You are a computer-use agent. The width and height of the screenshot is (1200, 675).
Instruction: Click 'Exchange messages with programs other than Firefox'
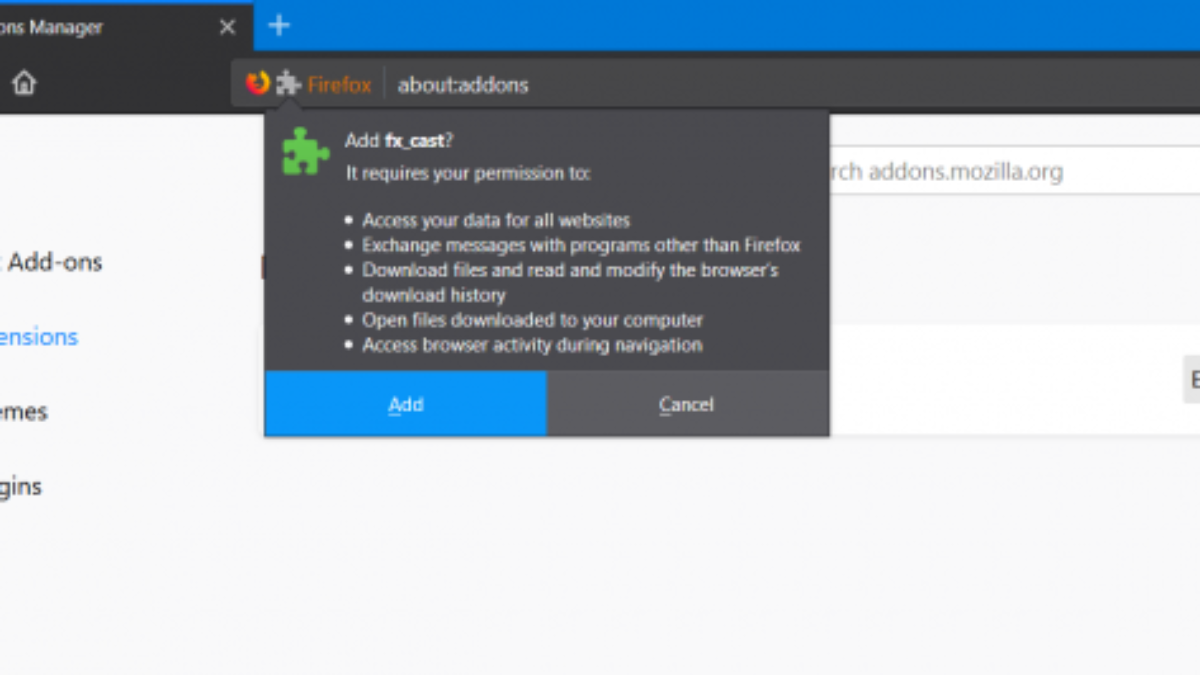(x=581, y=245)
